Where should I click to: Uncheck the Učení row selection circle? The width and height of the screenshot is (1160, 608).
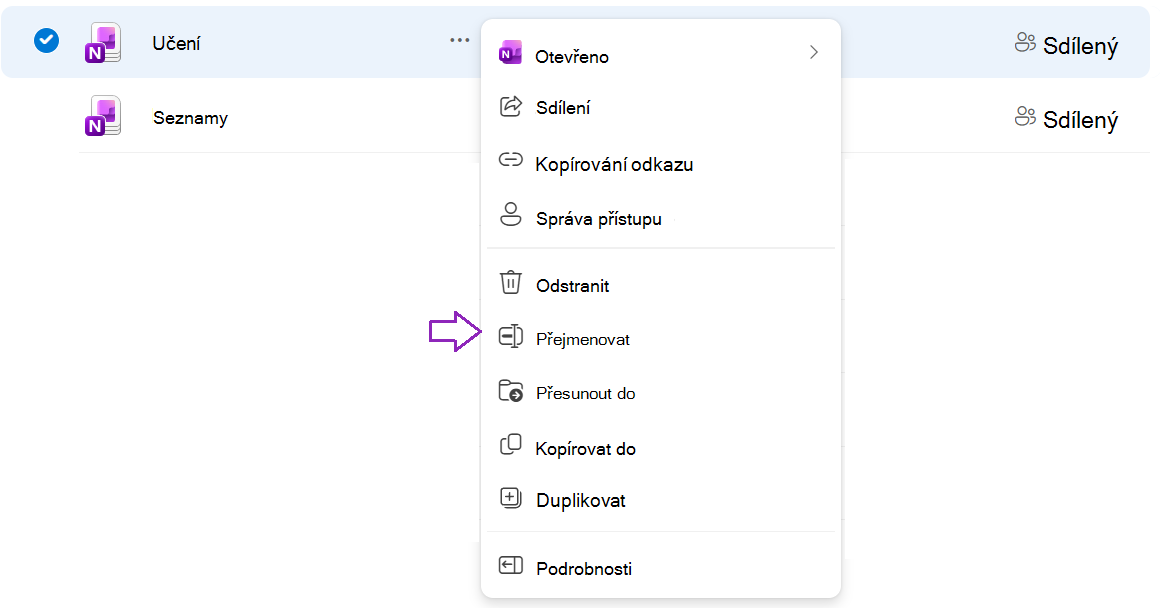(x=46, y=41)
